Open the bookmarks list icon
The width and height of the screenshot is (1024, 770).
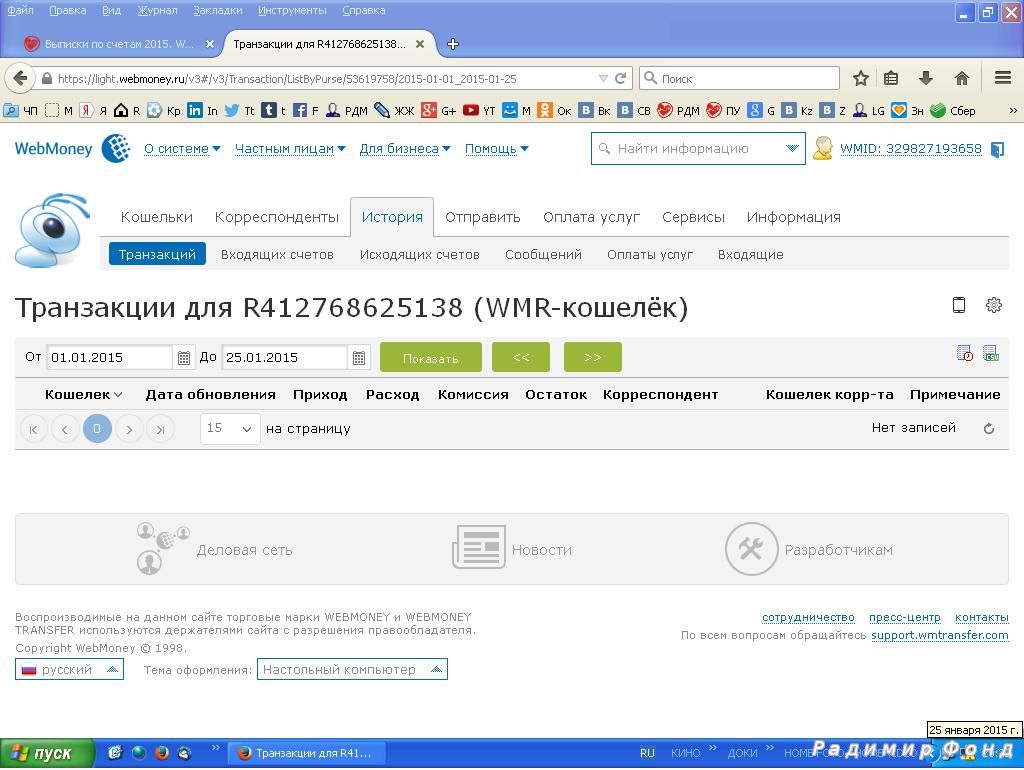point(891,78)
